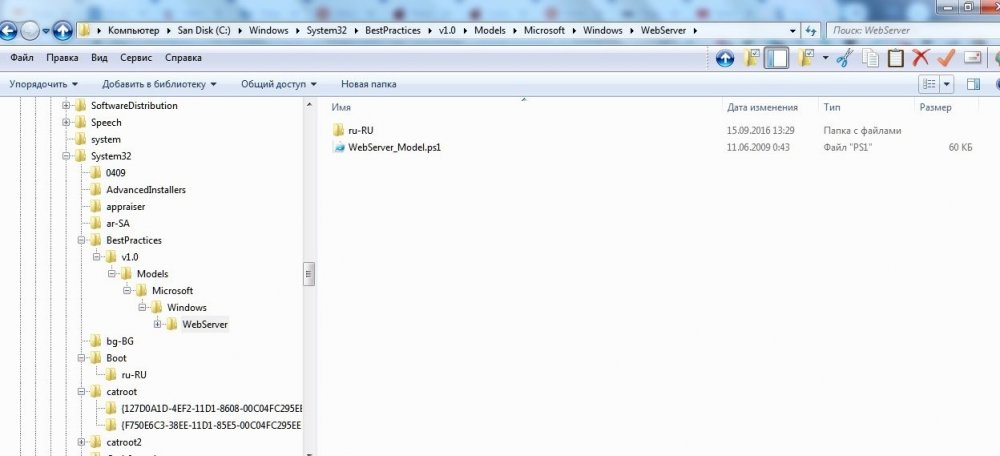Click San Disk (C:) in the breadcrumb
This screenshot has width=1000, height=456.
204,30
